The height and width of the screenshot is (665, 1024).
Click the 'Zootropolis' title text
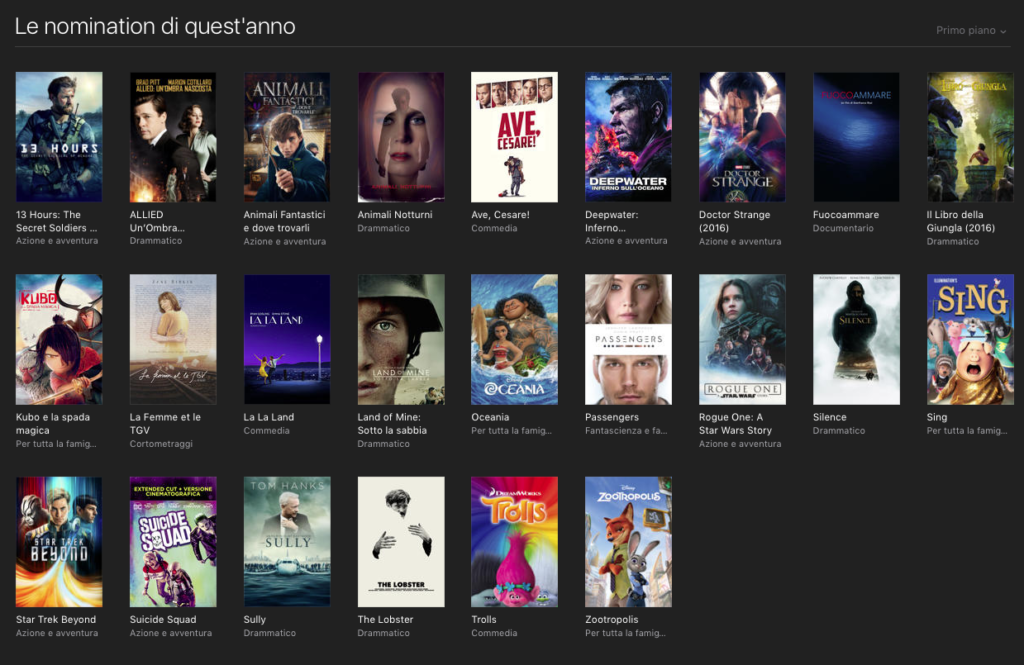tap(612, 619)
